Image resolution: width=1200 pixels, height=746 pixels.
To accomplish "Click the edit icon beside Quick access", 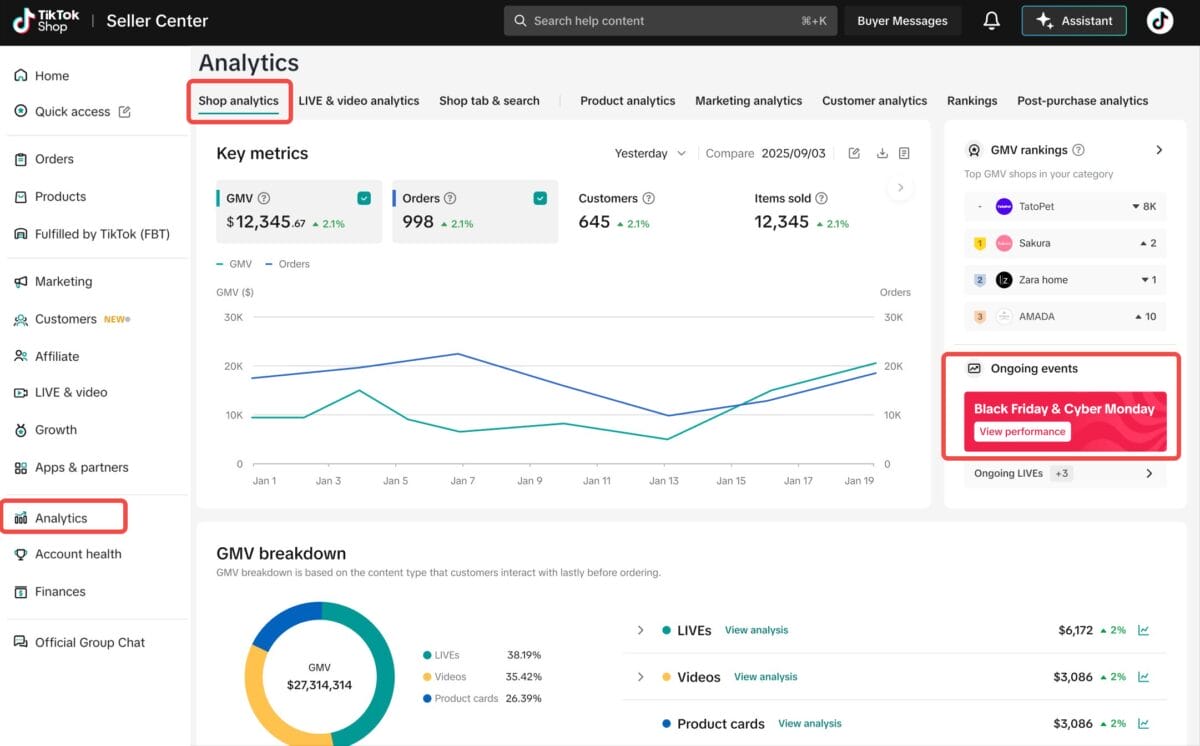I will point(125,112).
